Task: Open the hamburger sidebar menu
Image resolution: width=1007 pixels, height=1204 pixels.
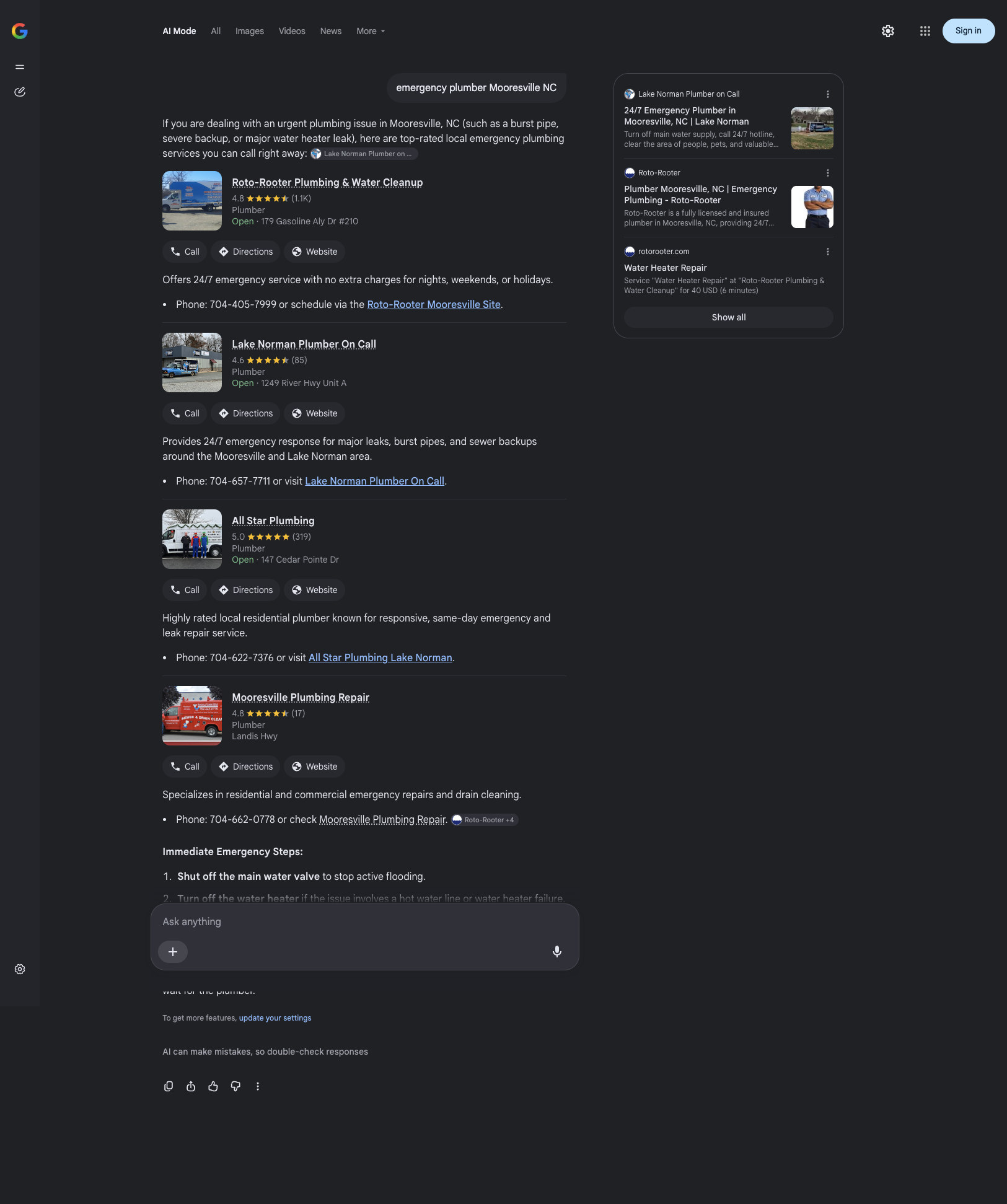Action: tap(20, 67)
